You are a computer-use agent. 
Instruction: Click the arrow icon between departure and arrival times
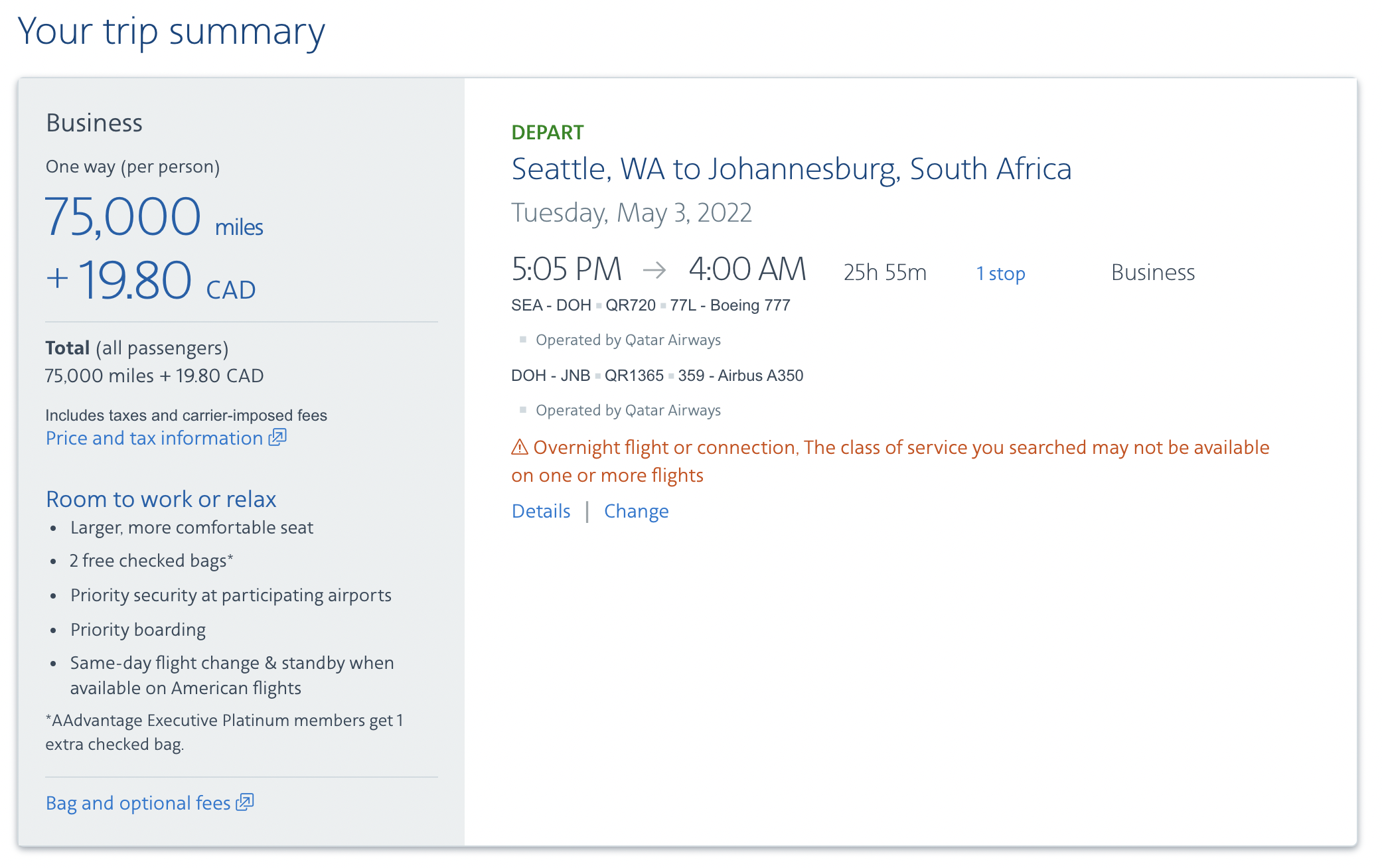point(654,269)
